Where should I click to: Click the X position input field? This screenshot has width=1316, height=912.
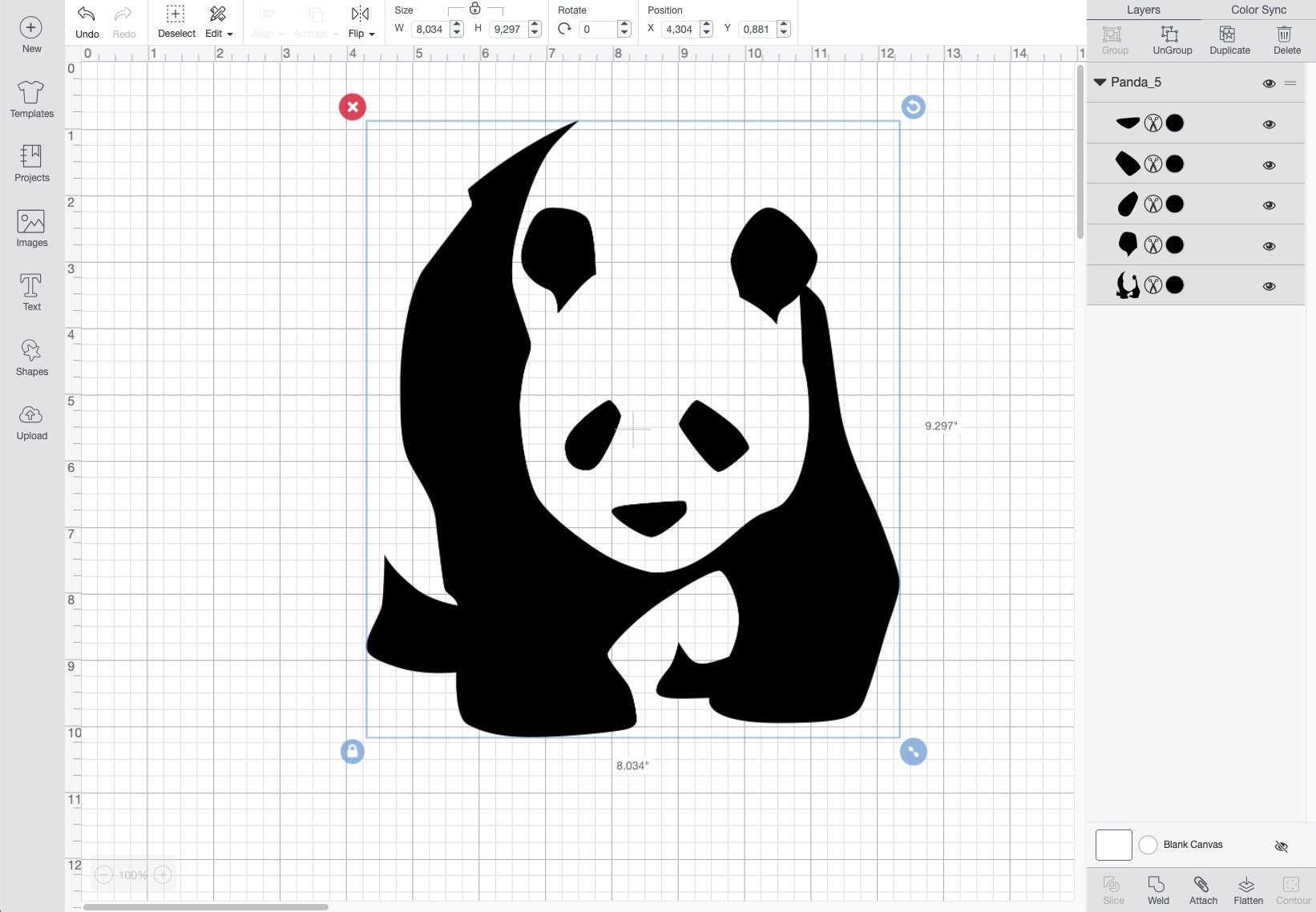point(680,29)
